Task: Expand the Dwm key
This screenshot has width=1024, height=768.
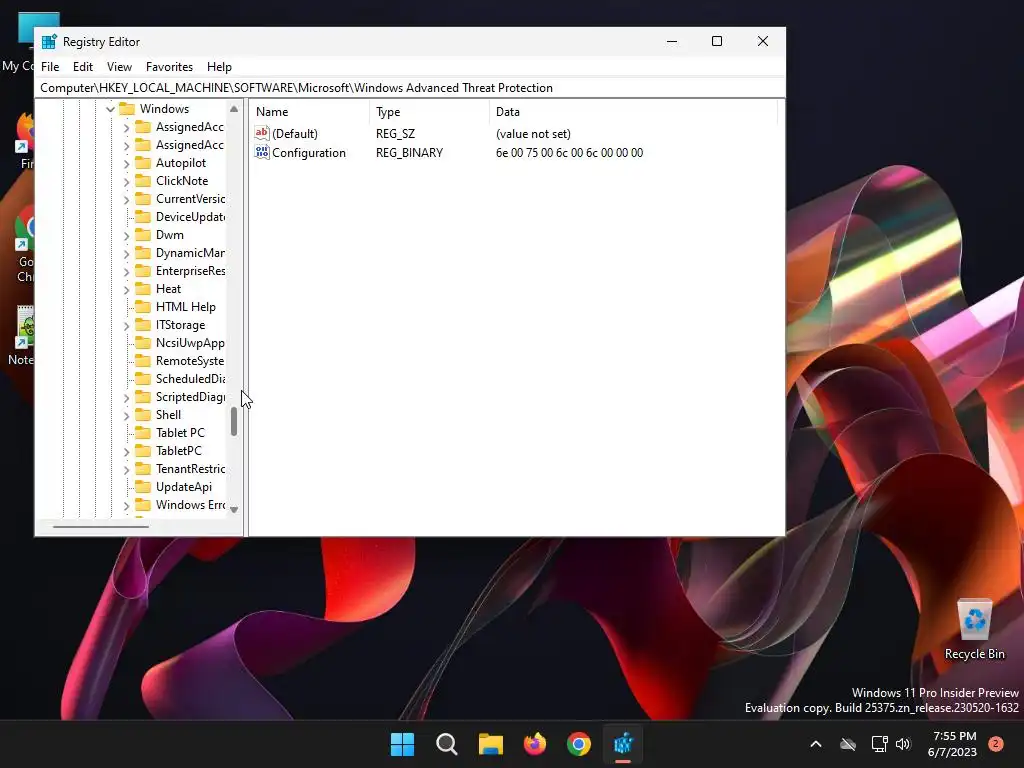Action: [x=127, y=235]
